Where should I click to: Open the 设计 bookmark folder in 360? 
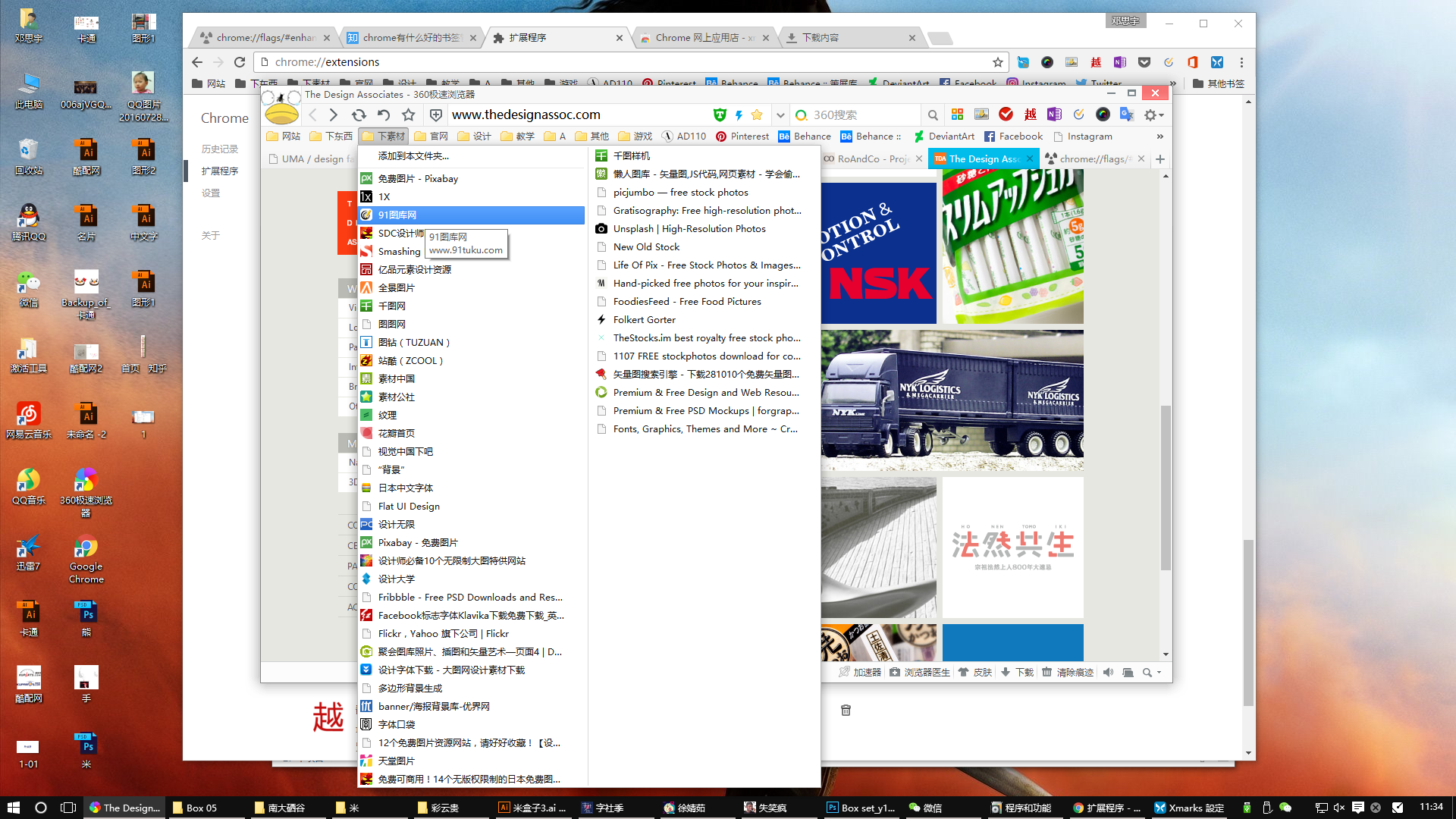coord(474,136)
